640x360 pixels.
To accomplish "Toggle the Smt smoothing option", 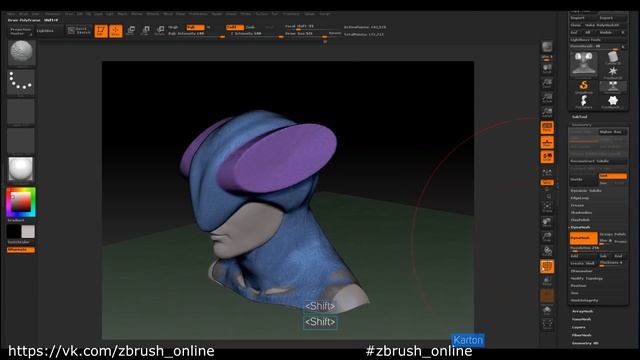I will pos(613,176).
